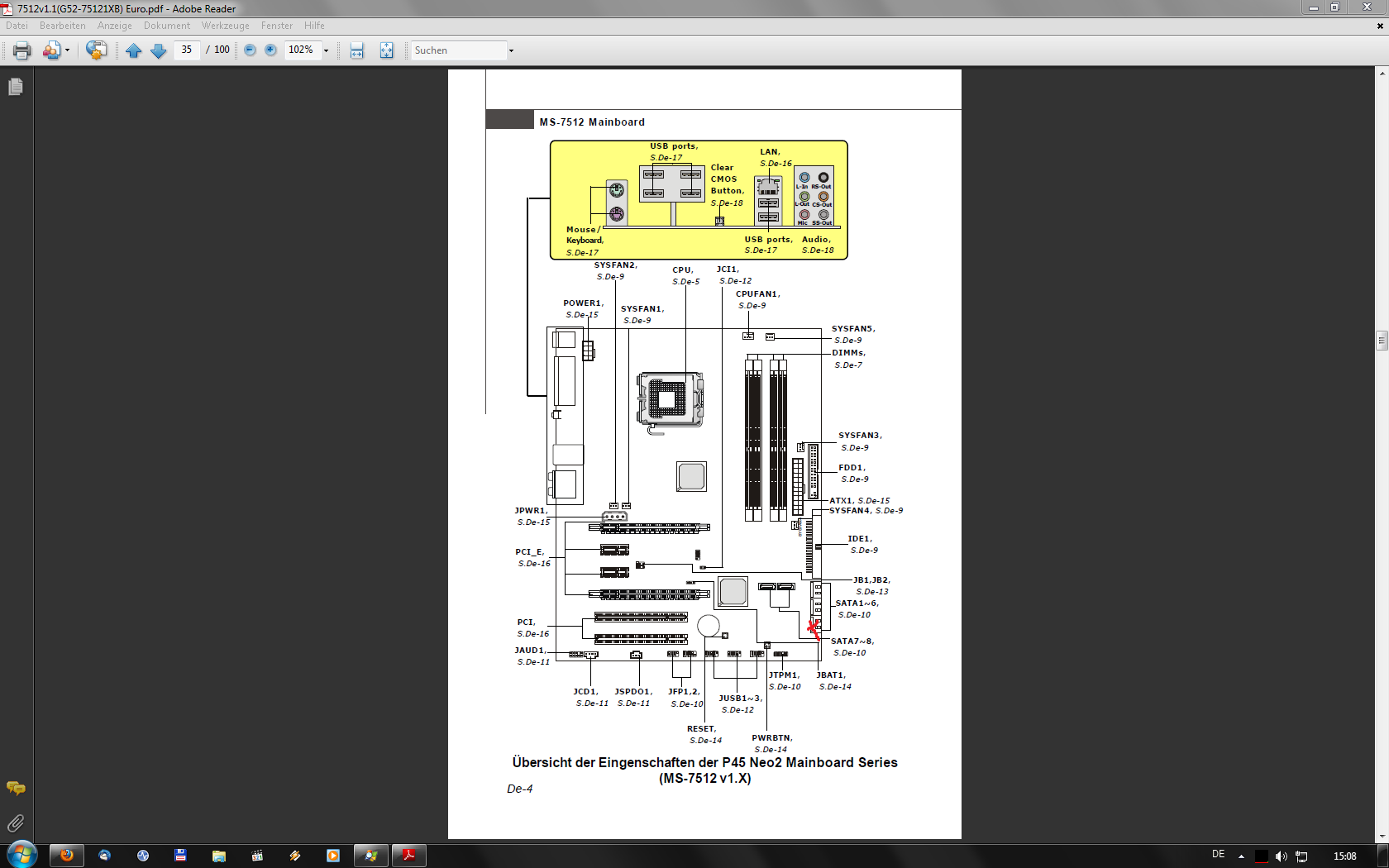This screenshot has width=1389, height=868.
Task: Open Windows Media Player from the taskbar
Action: tap(332, 856)
